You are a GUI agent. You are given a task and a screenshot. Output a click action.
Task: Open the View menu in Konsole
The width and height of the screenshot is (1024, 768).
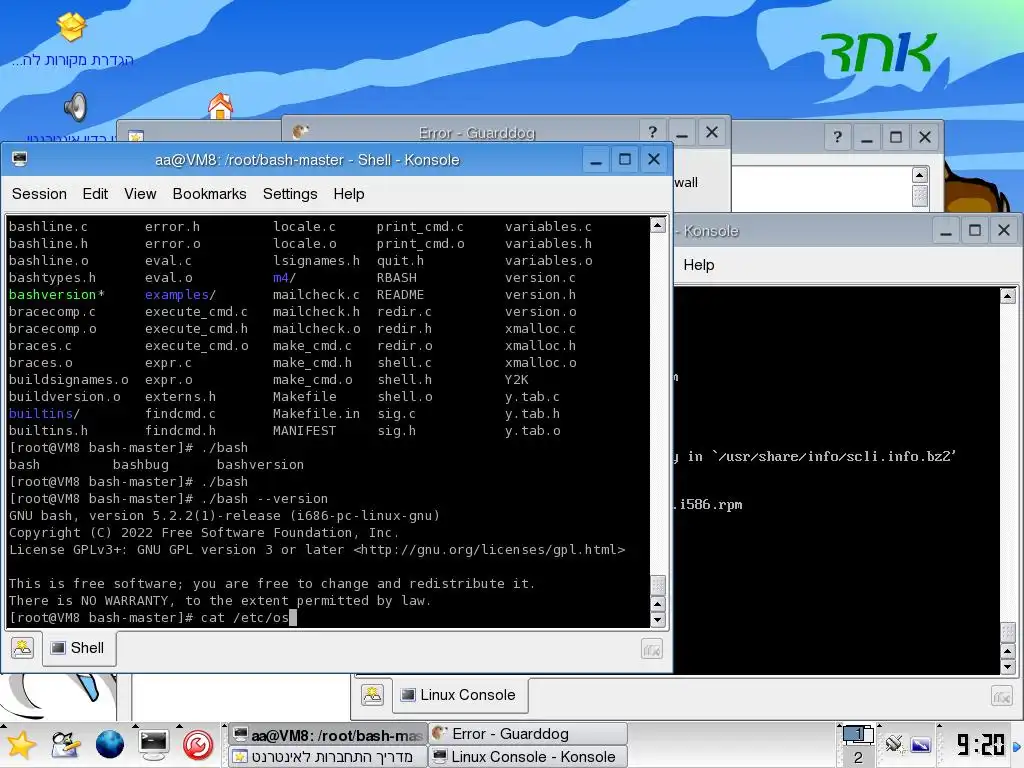click(140, 194)
